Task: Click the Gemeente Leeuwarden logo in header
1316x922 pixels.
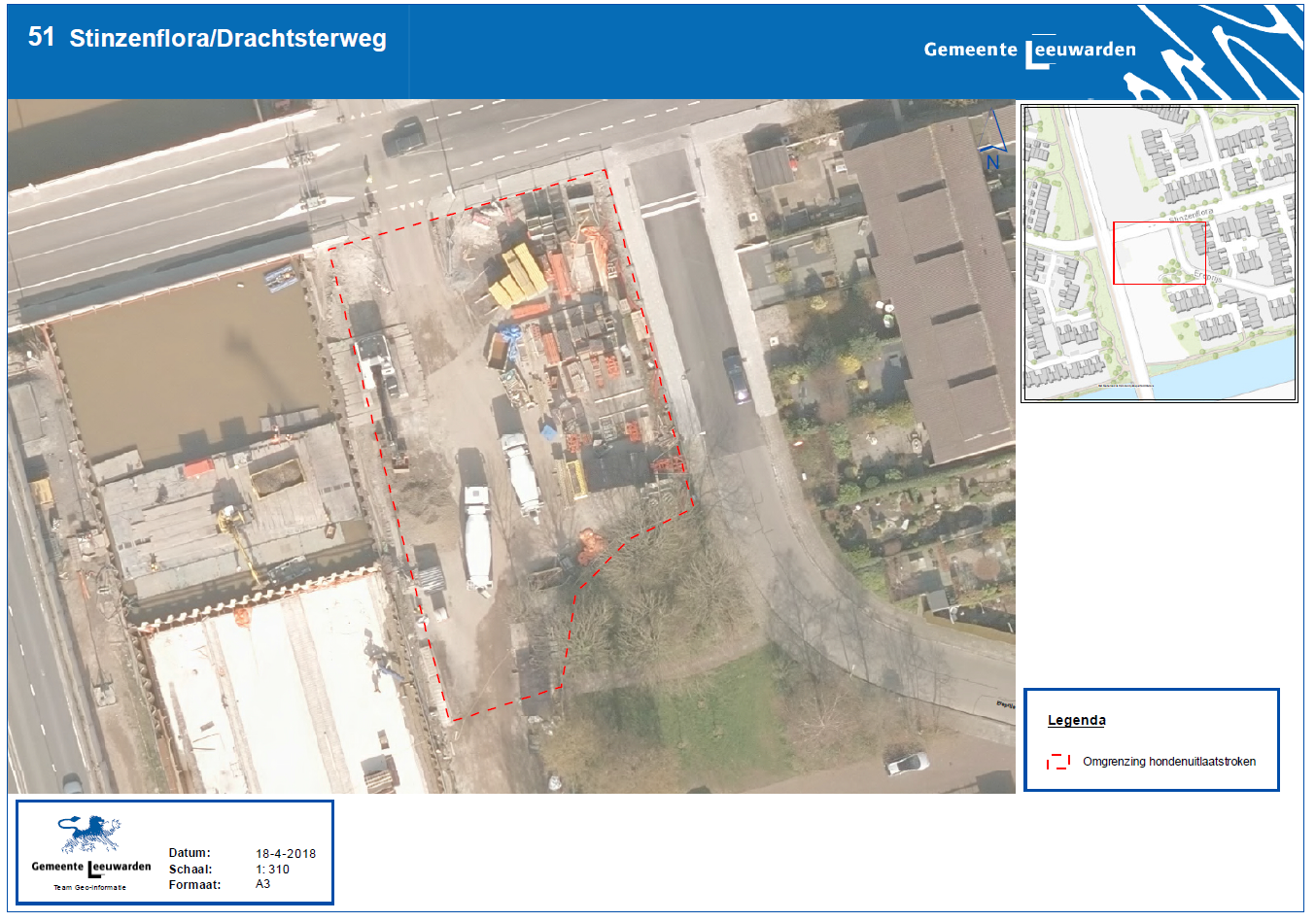Action: coord(1029,51)
